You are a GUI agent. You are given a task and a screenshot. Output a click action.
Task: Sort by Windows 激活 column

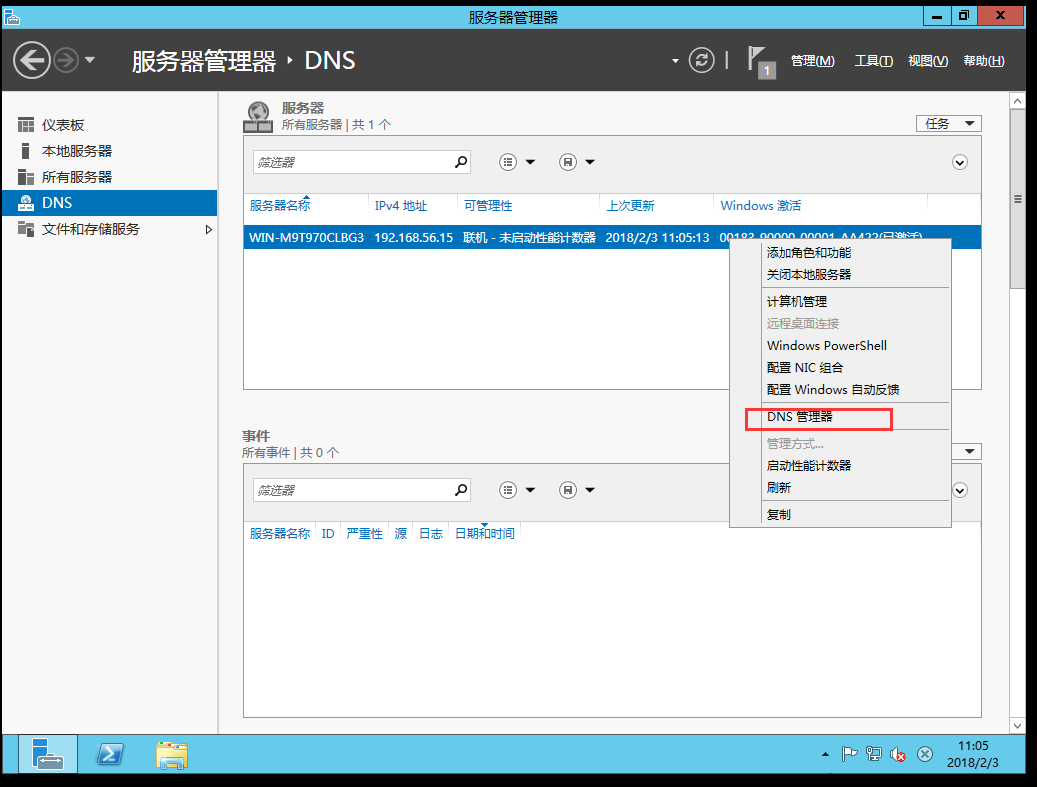761,206
